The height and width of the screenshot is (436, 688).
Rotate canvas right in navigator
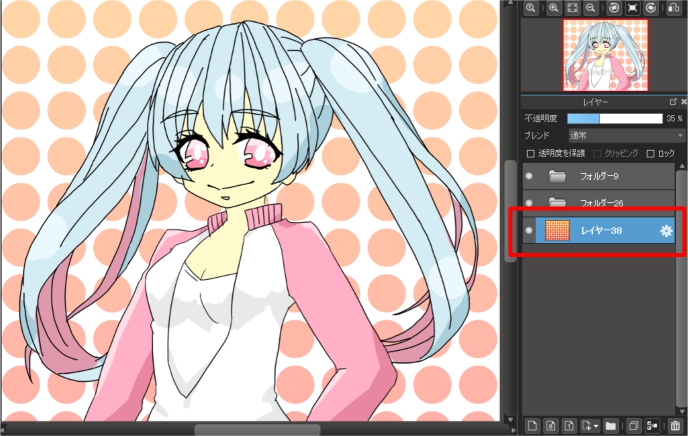(651, 7)
